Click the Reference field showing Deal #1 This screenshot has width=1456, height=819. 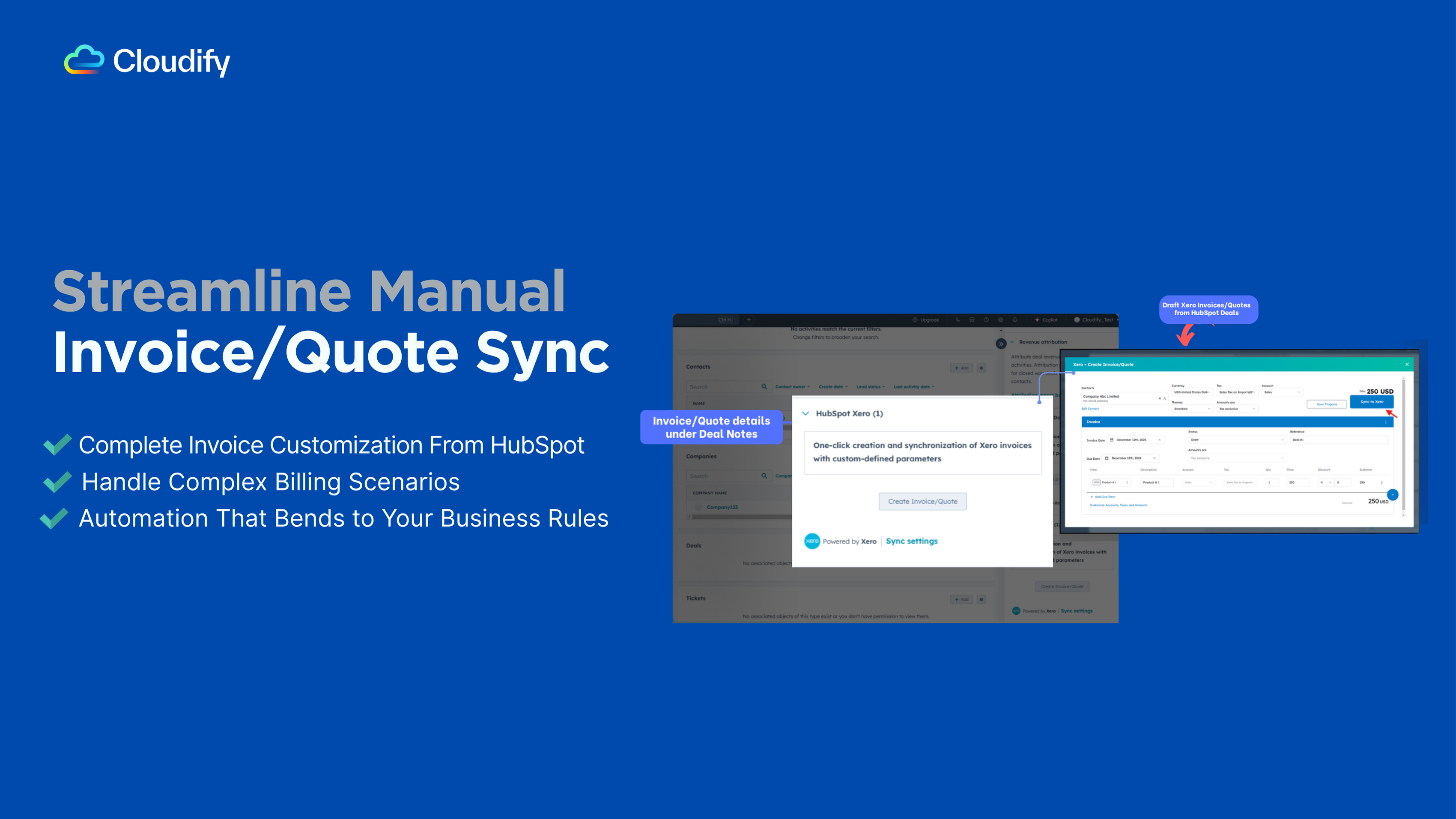1340,440
